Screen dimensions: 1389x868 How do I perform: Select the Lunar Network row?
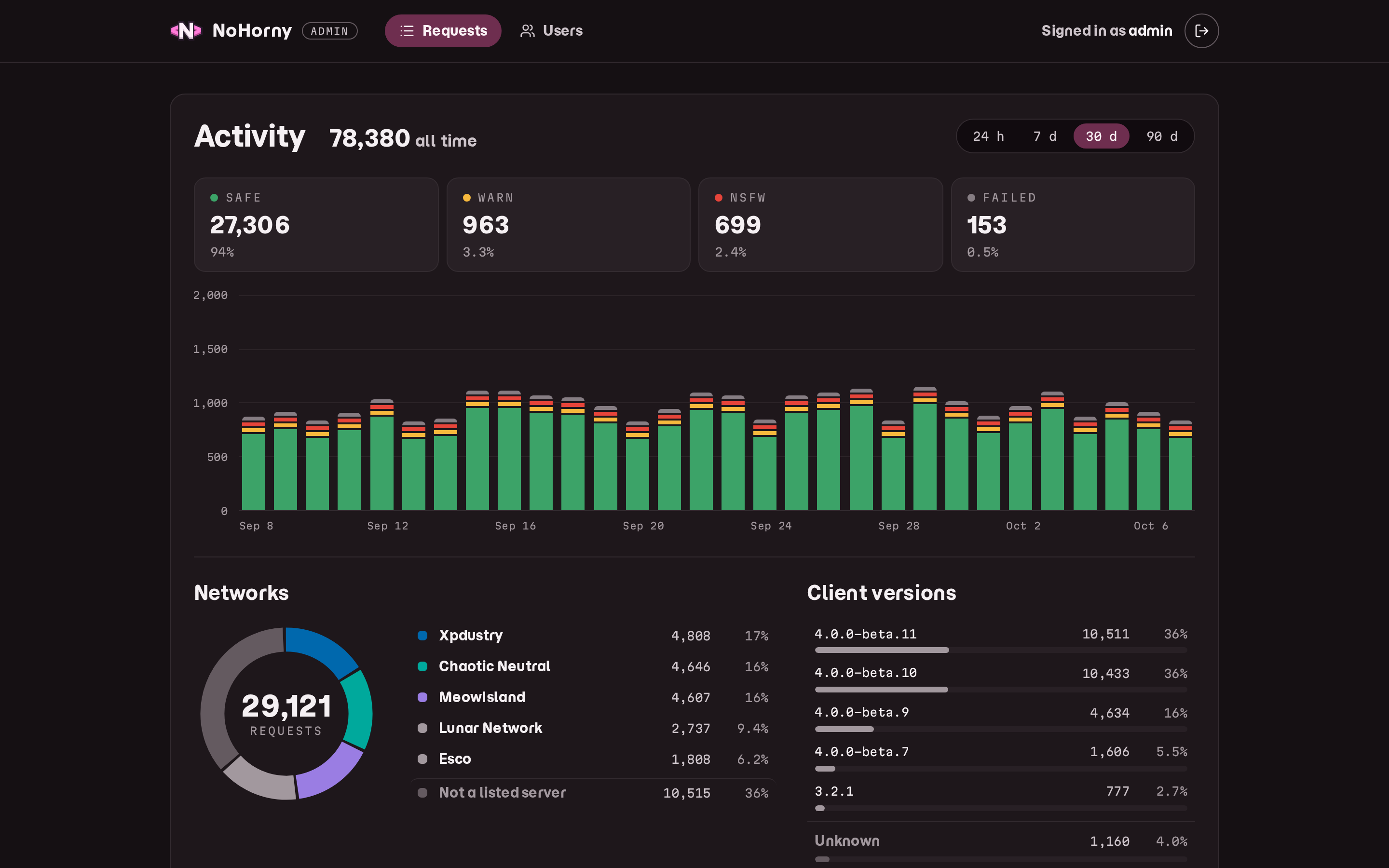pyautogui.click(x=593, y=729)
